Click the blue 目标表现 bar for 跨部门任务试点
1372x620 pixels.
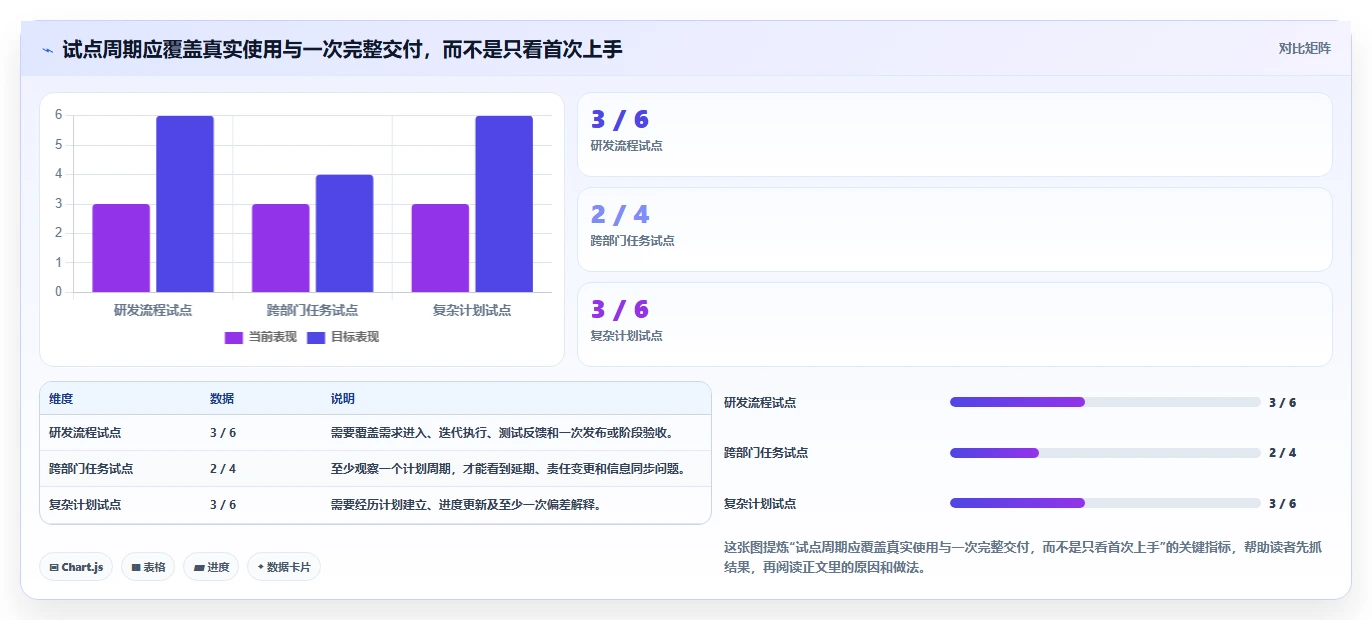[x=345, y=234]
